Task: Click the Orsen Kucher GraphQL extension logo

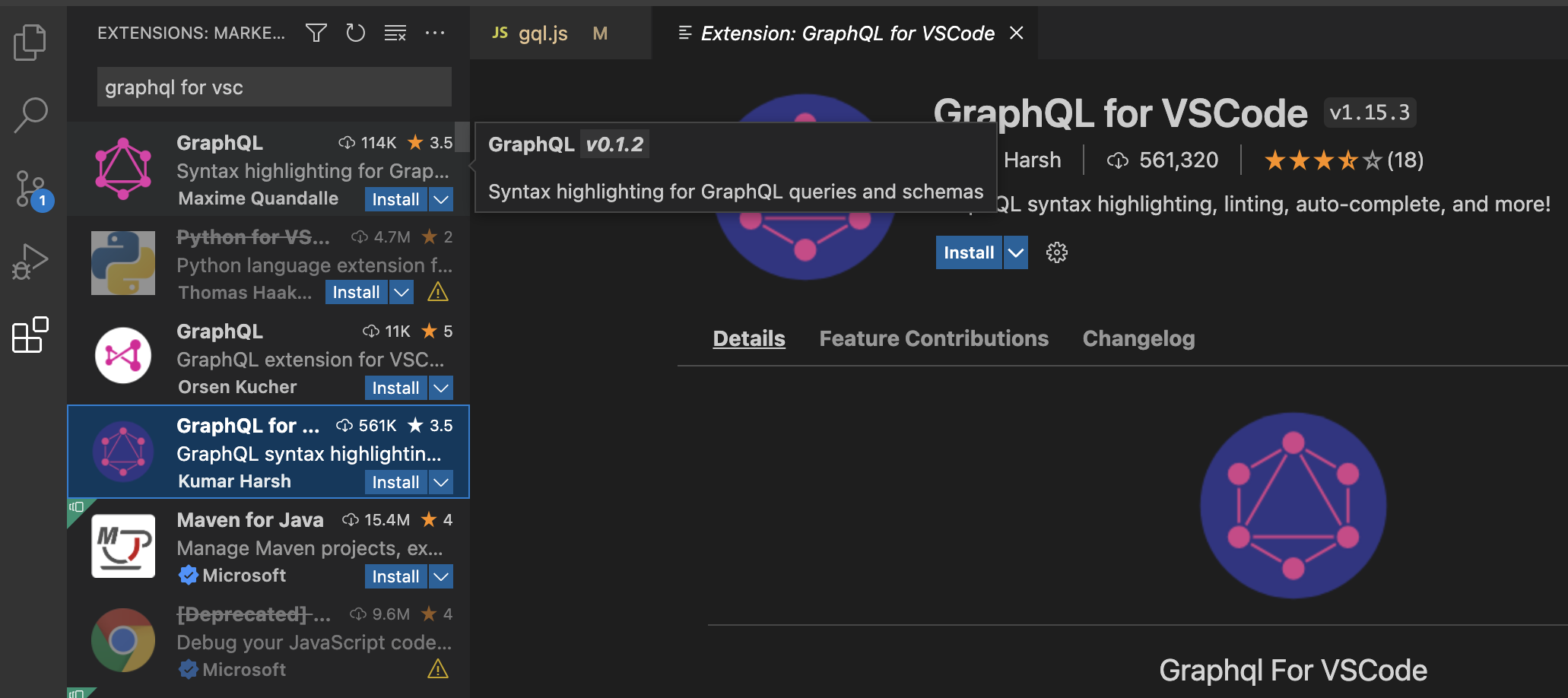Action: 123,355
